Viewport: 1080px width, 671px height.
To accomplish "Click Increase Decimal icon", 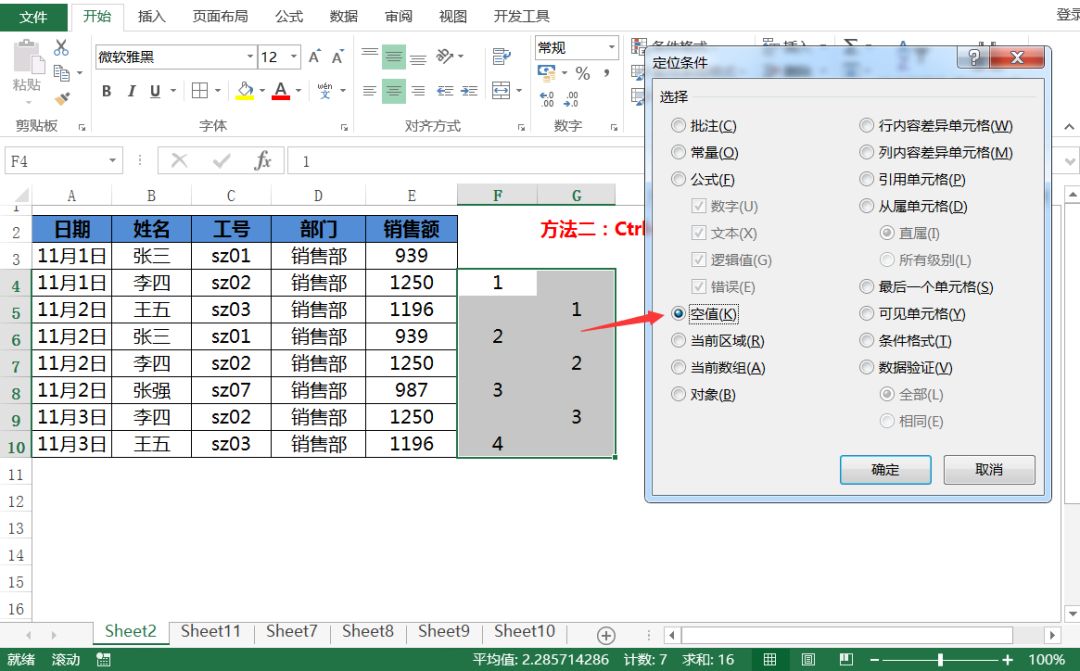I will pyautogui.click(x=547, y=100).
